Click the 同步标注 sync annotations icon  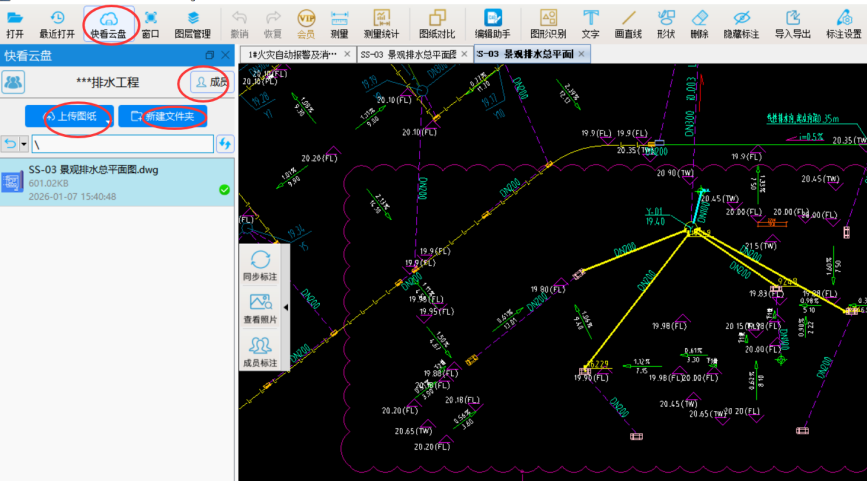261,266
